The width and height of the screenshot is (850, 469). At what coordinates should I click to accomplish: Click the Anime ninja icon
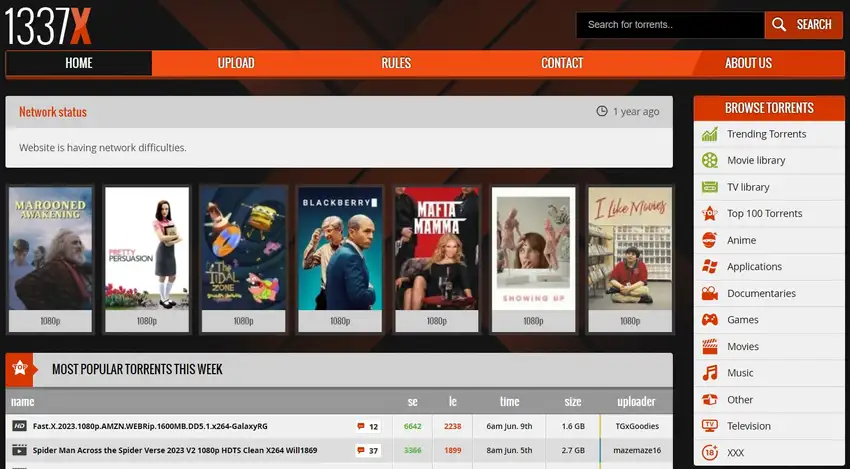[x=710, y=240]
